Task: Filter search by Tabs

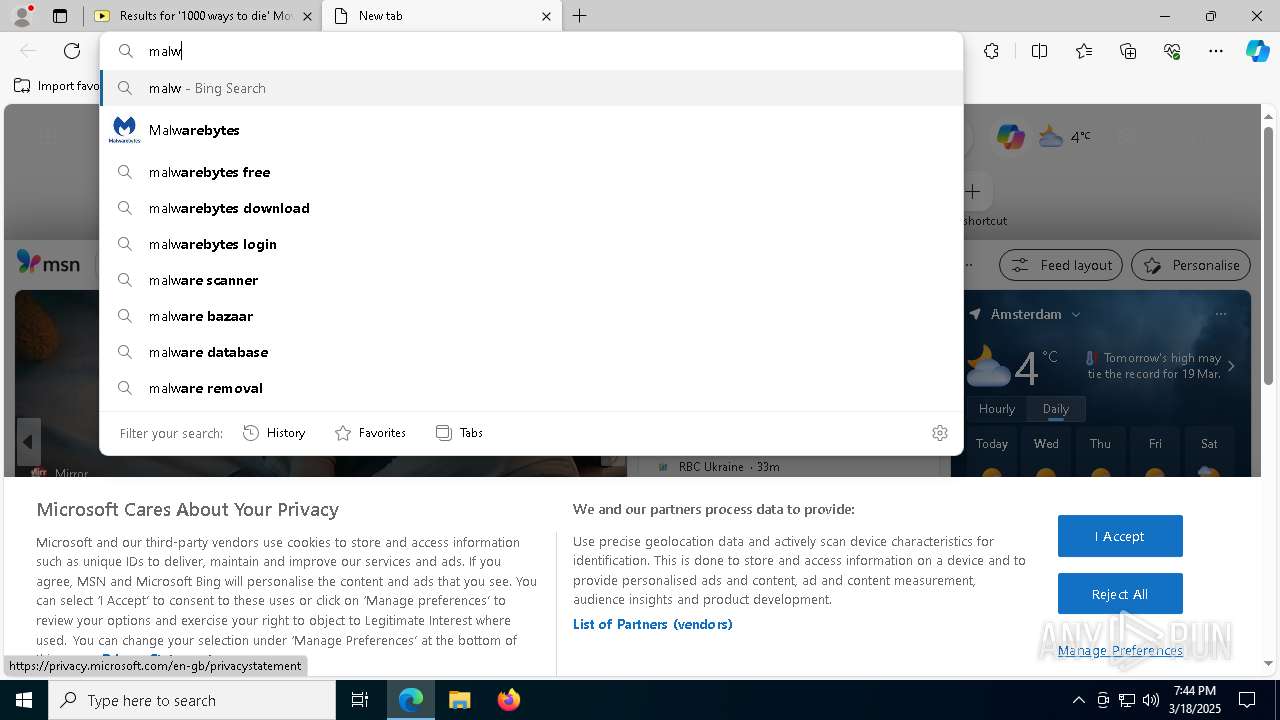Action: (459, 433)
